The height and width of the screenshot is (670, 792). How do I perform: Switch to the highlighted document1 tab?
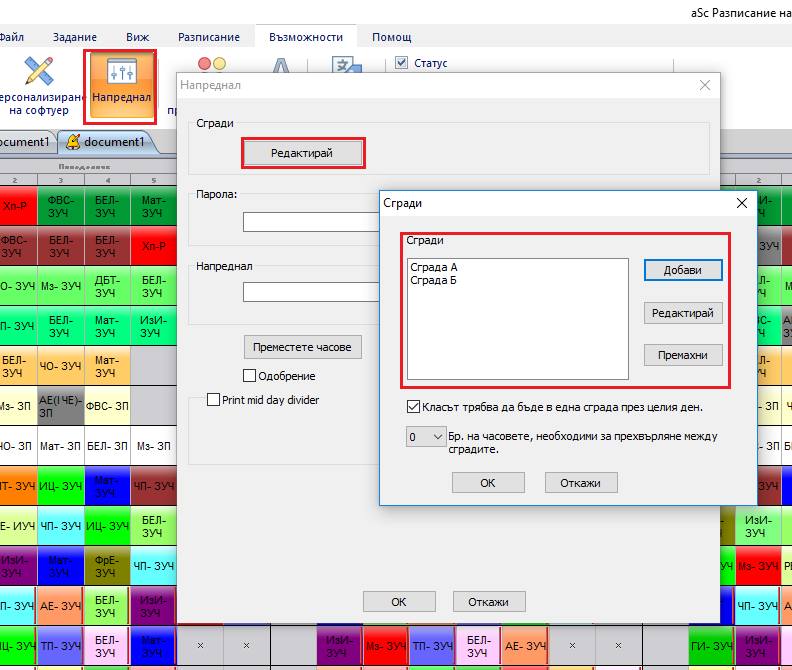click(x=105, y=142)
